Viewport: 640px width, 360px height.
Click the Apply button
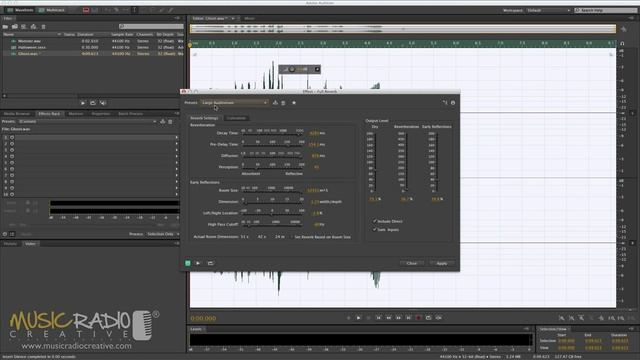click(x=442, y=263)
